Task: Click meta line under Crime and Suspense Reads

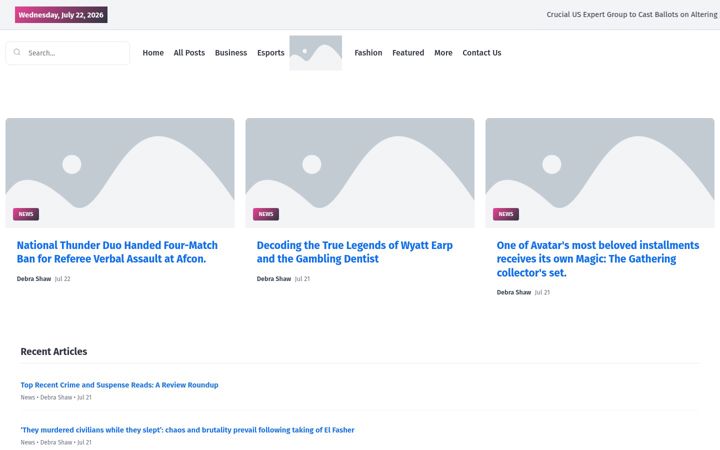Action: 56,397
